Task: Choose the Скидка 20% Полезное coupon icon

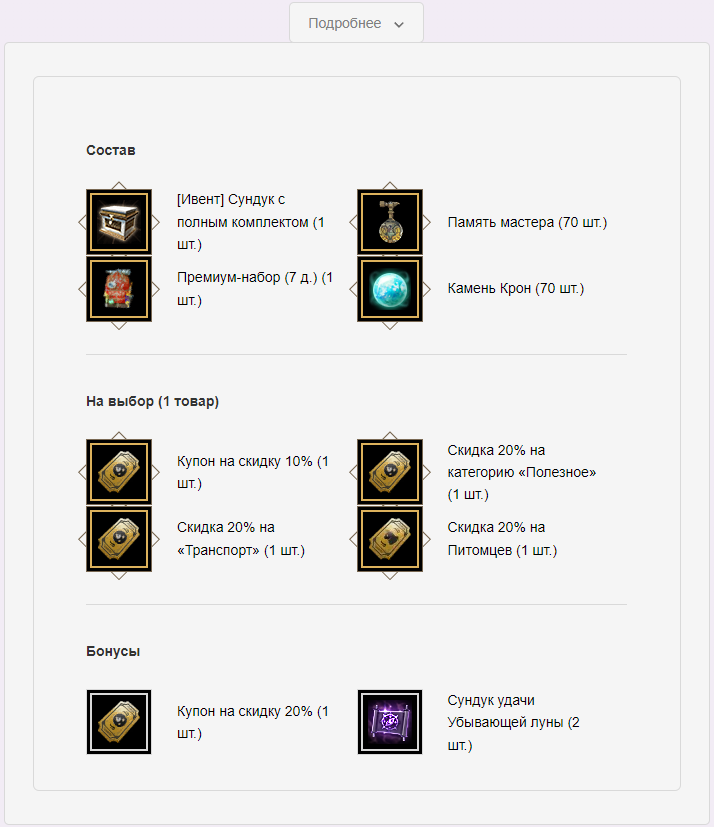Action: click(390, 472)
